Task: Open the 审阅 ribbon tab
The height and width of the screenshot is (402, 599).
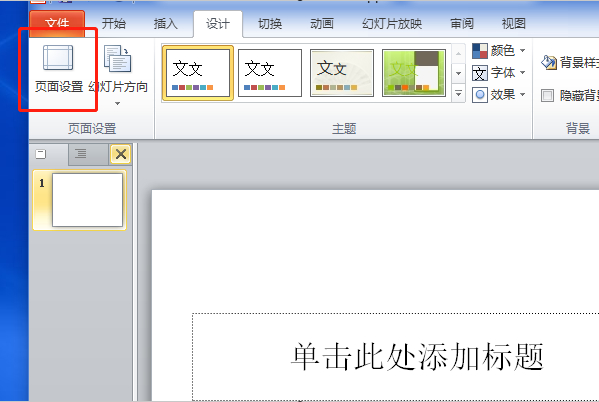Action: coord(461,24)
